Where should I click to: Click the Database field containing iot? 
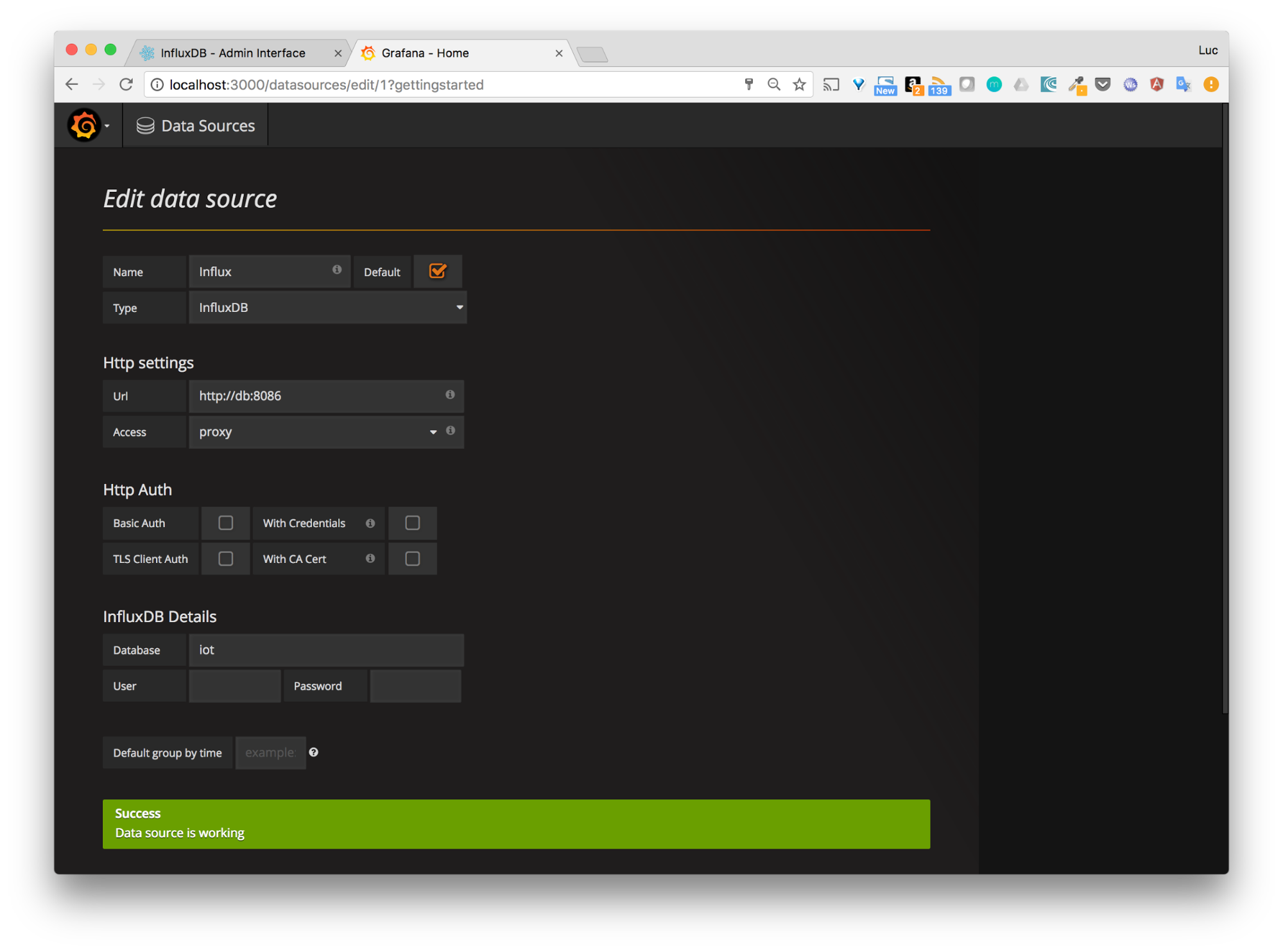pyautogui.click(x=326, y=650)
